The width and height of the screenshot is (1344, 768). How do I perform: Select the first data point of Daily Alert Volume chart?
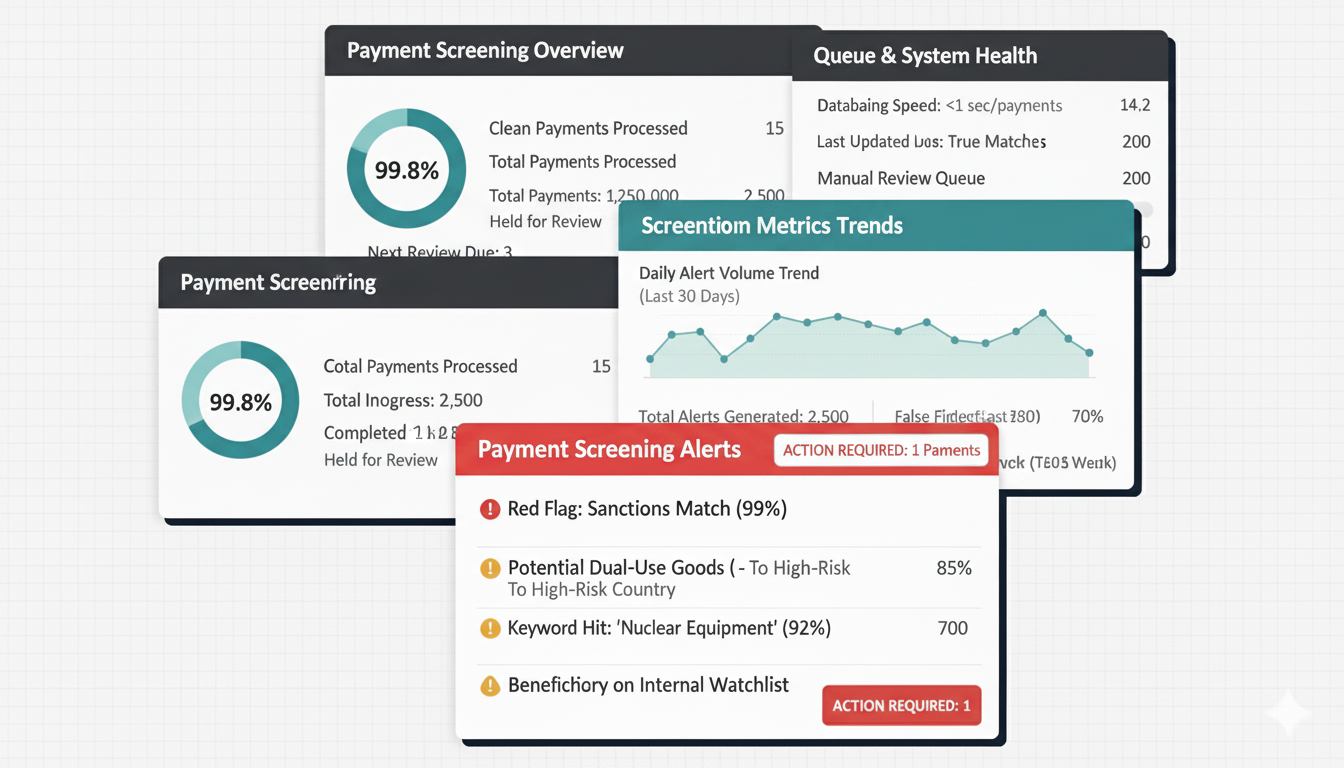coord(651,358)
